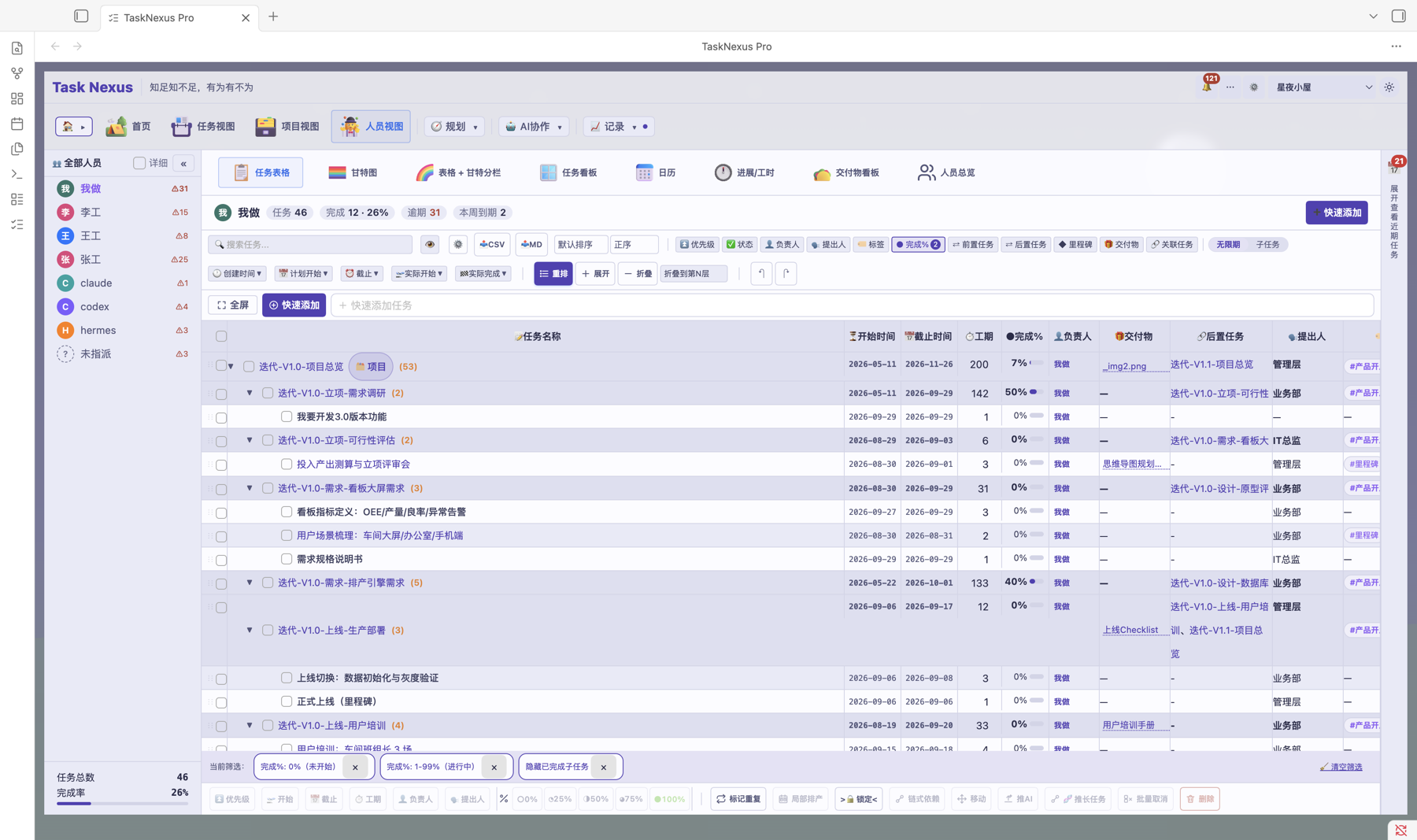Check the 需求规格说明书 task checkbox
Screen dimensions: 1417x840
(287, 559)
